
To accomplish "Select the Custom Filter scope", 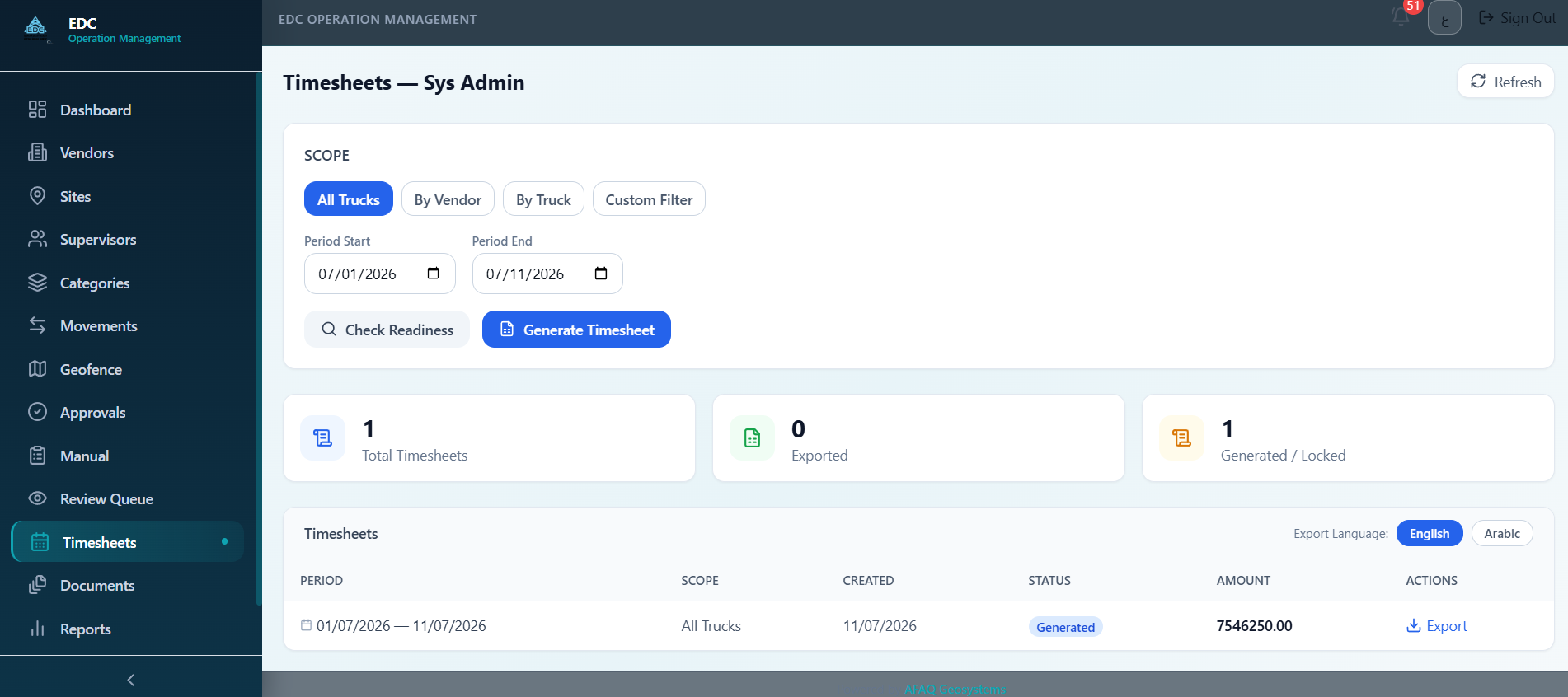I will 649,199.
